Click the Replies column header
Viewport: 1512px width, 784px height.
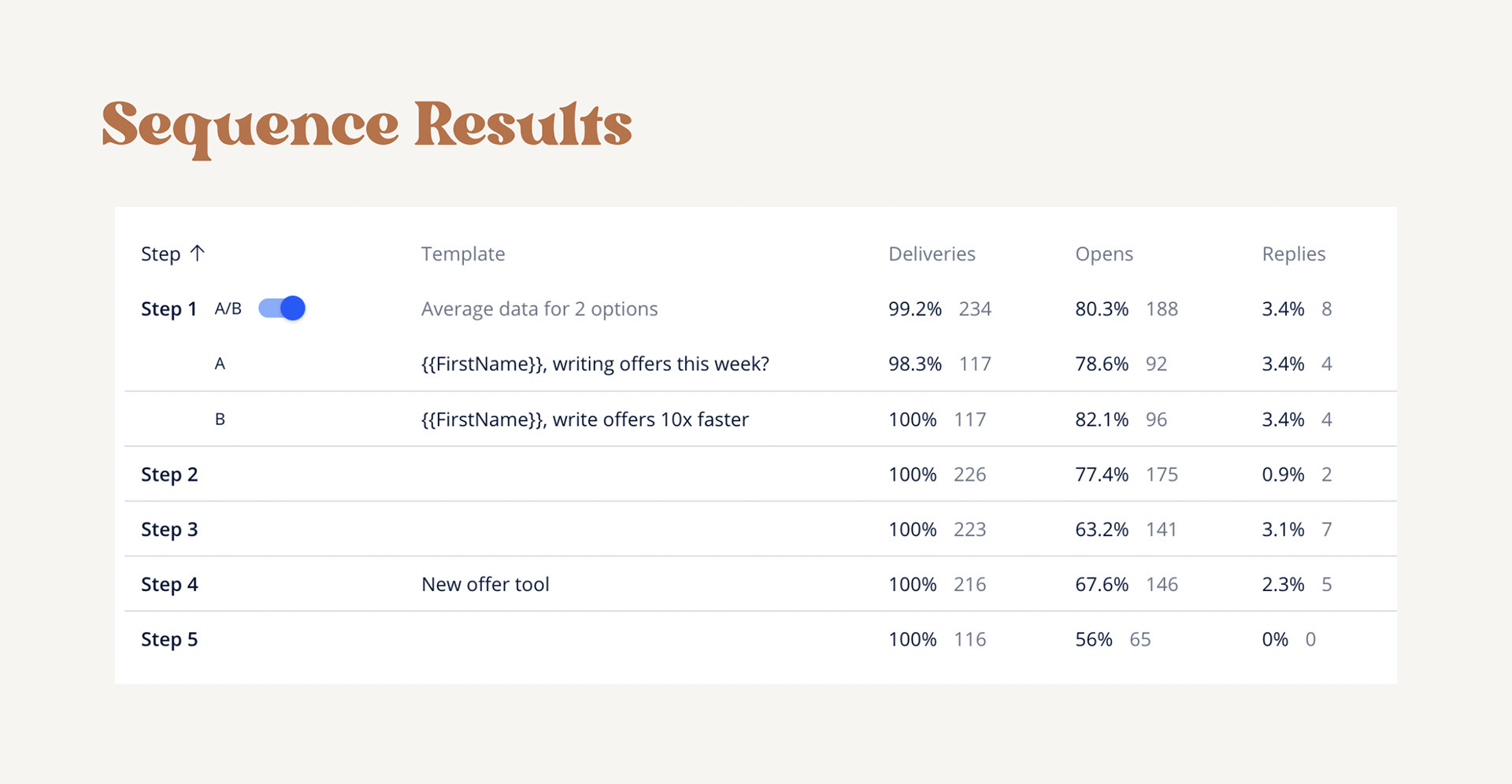click(x=1294, y=253)
